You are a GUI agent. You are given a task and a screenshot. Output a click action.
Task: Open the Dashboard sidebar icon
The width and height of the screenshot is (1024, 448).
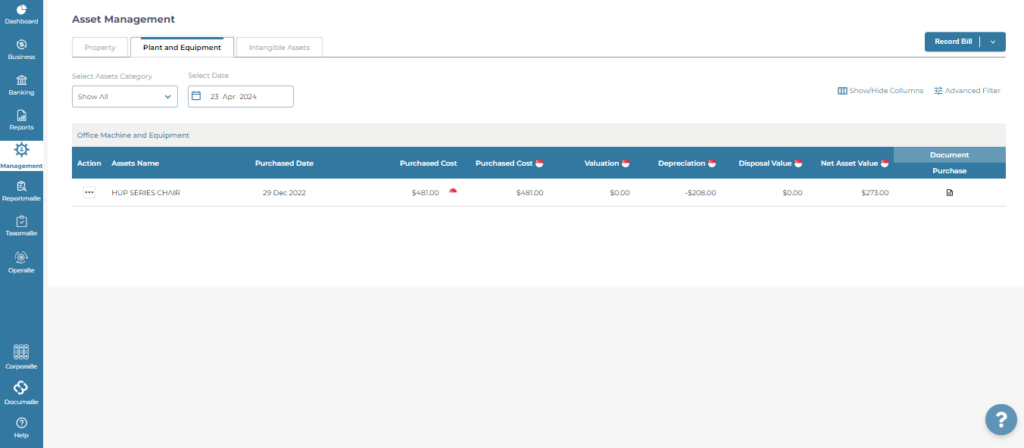click(x=21, y=11)
